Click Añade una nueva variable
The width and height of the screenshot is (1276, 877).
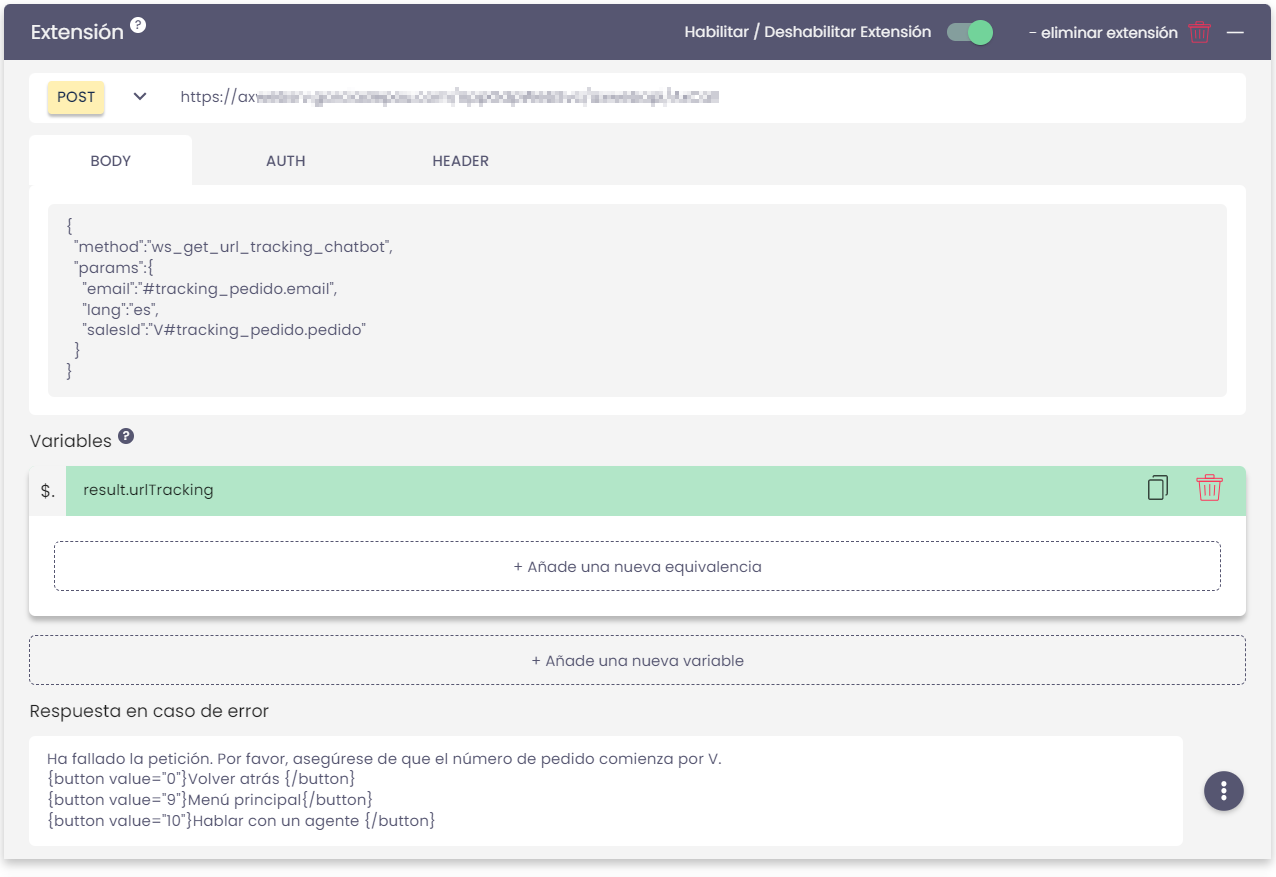(x=637, y=661)
